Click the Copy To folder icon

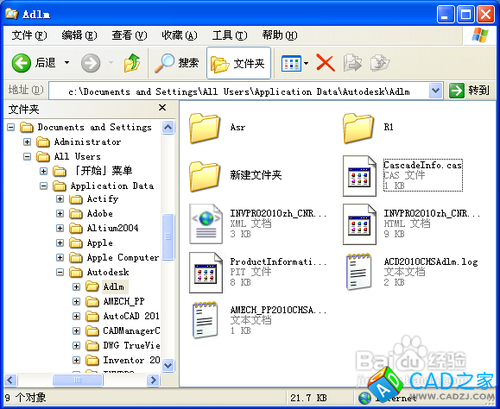coord(380,63)
